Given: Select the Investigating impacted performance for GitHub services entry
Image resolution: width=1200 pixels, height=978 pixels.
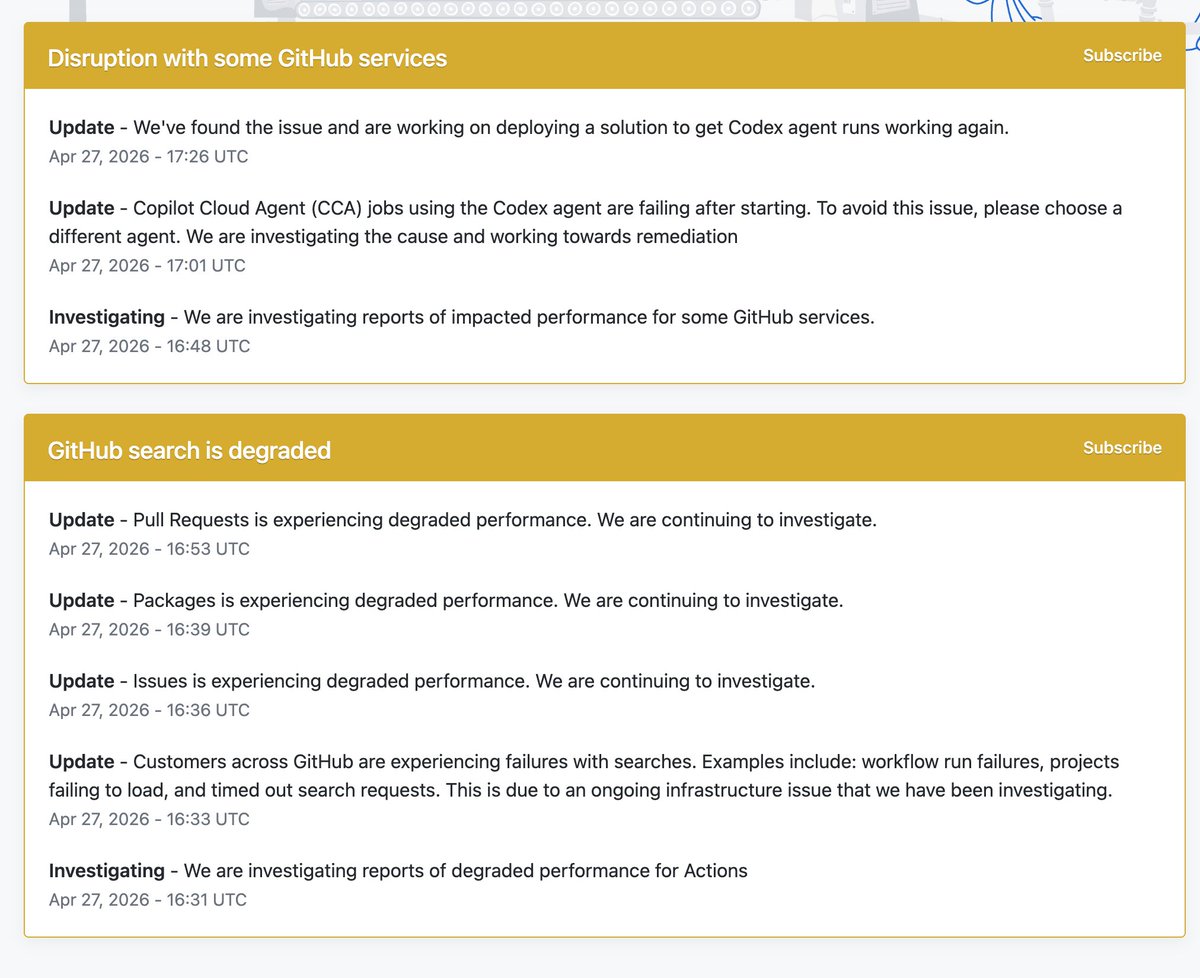Looking at the screenshot, I should (x=462, y=317).
